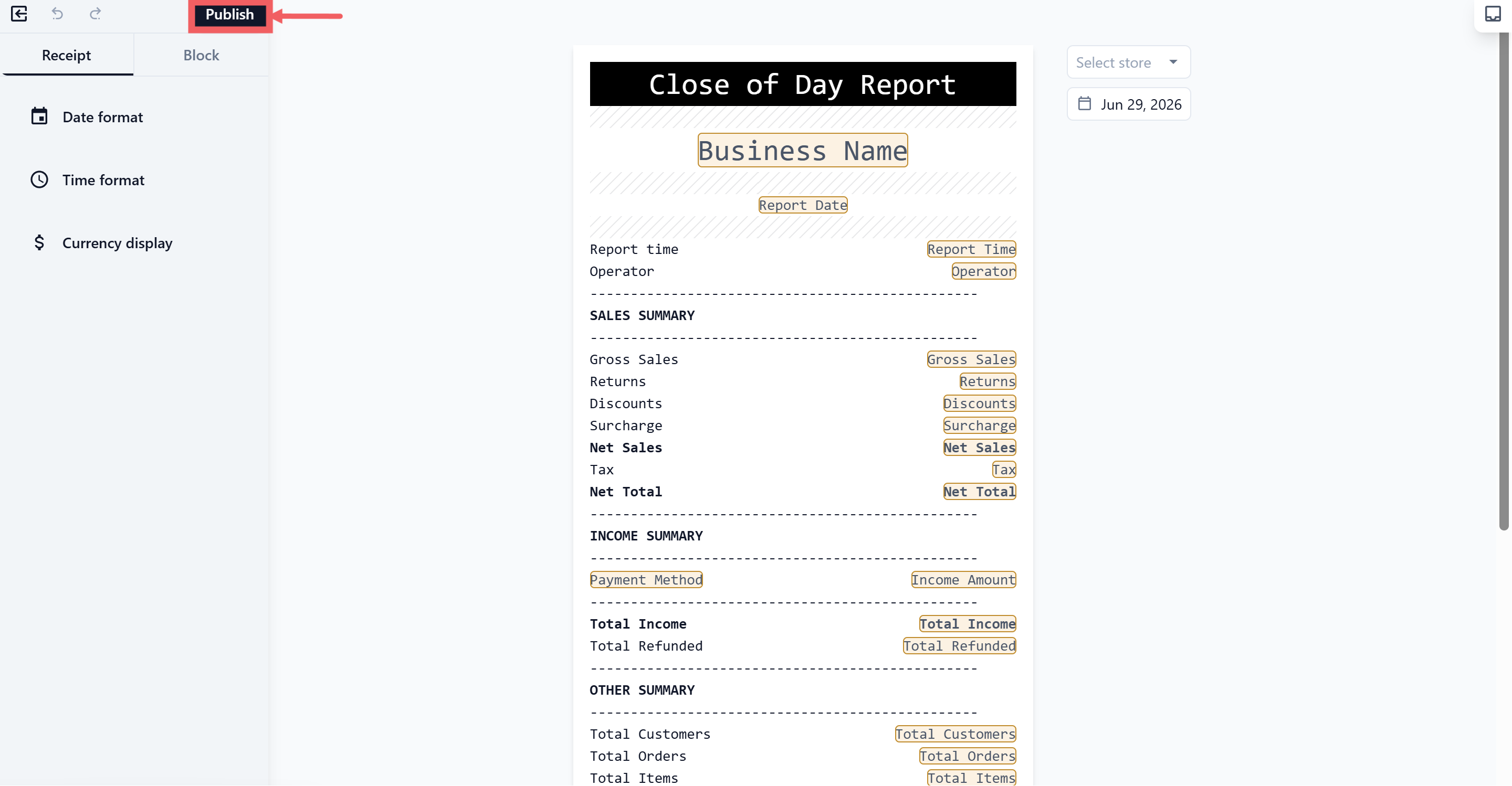Screen dimensions: 1512x786
Task: Open the Jun 29, 2026 date picker
Action: point(1128,104)
